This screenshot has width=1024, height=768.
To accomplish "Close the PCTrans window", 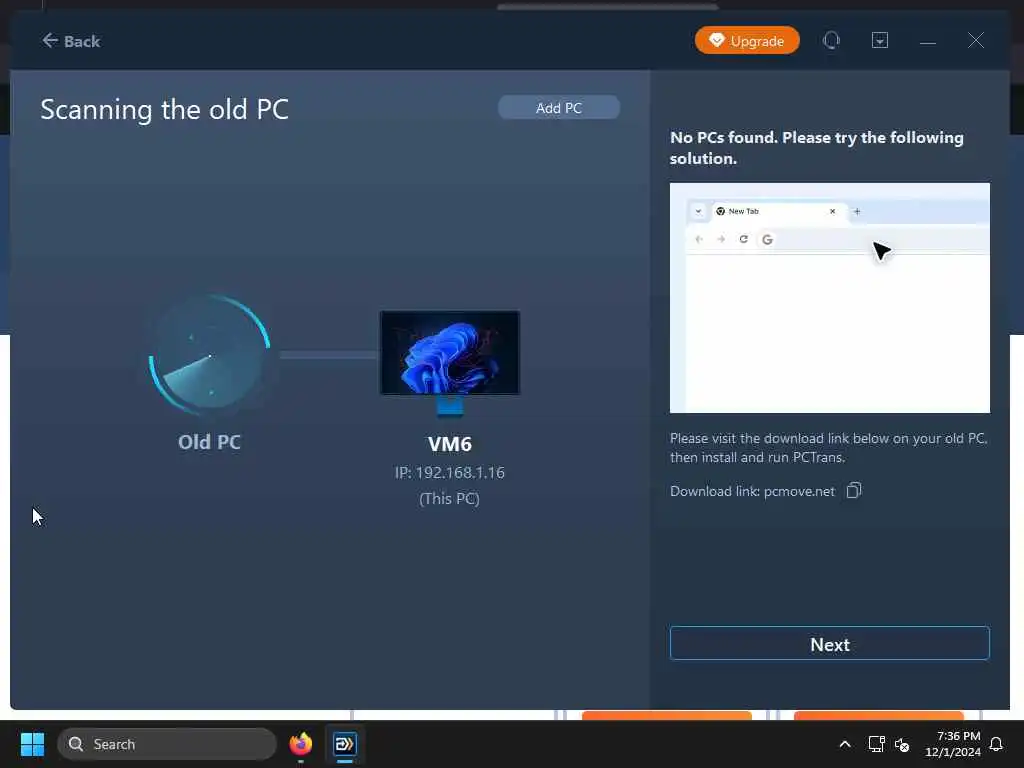I will click(x=976, y=40).
